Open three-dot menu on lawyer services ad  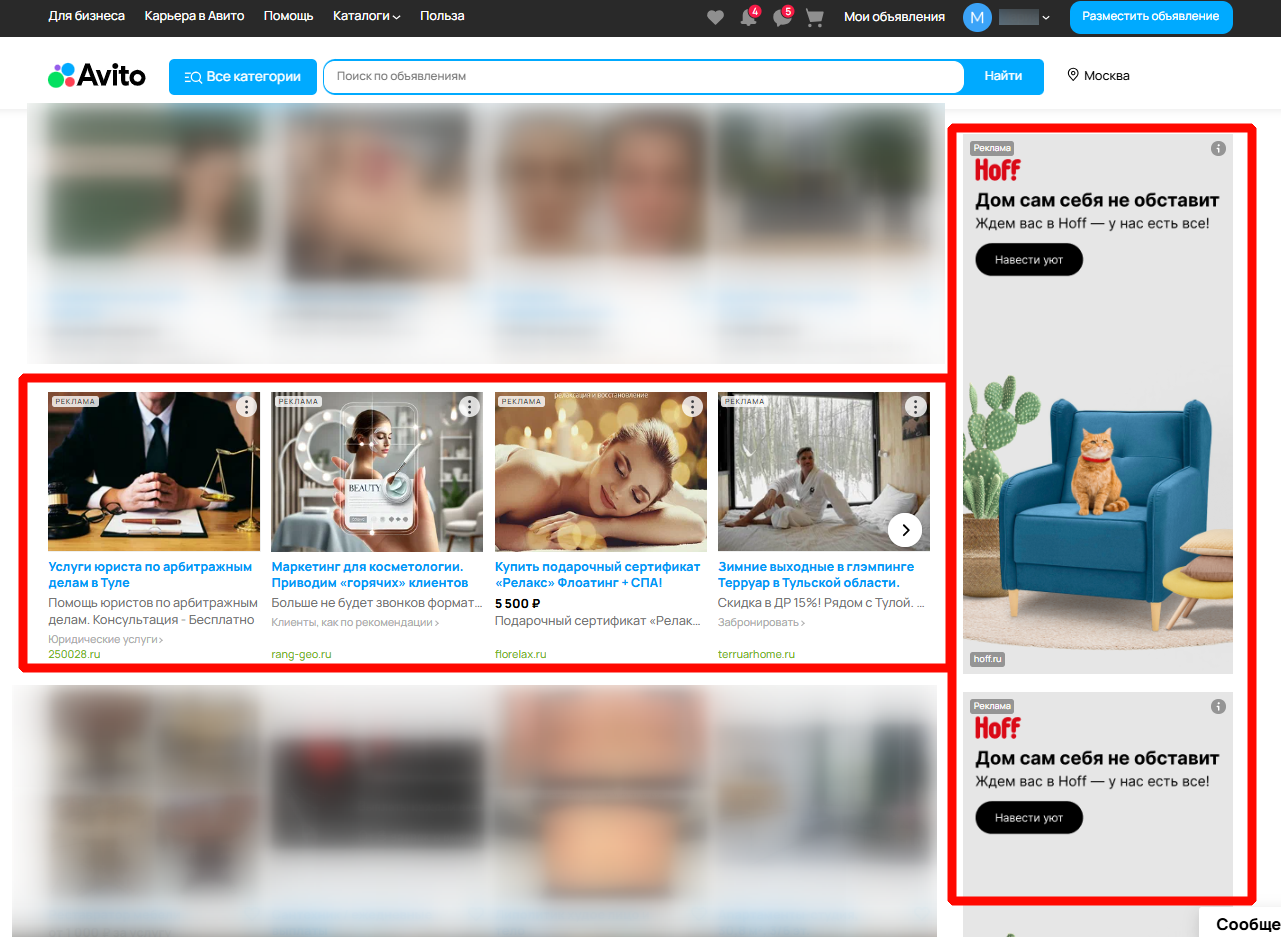coord(247,407)
